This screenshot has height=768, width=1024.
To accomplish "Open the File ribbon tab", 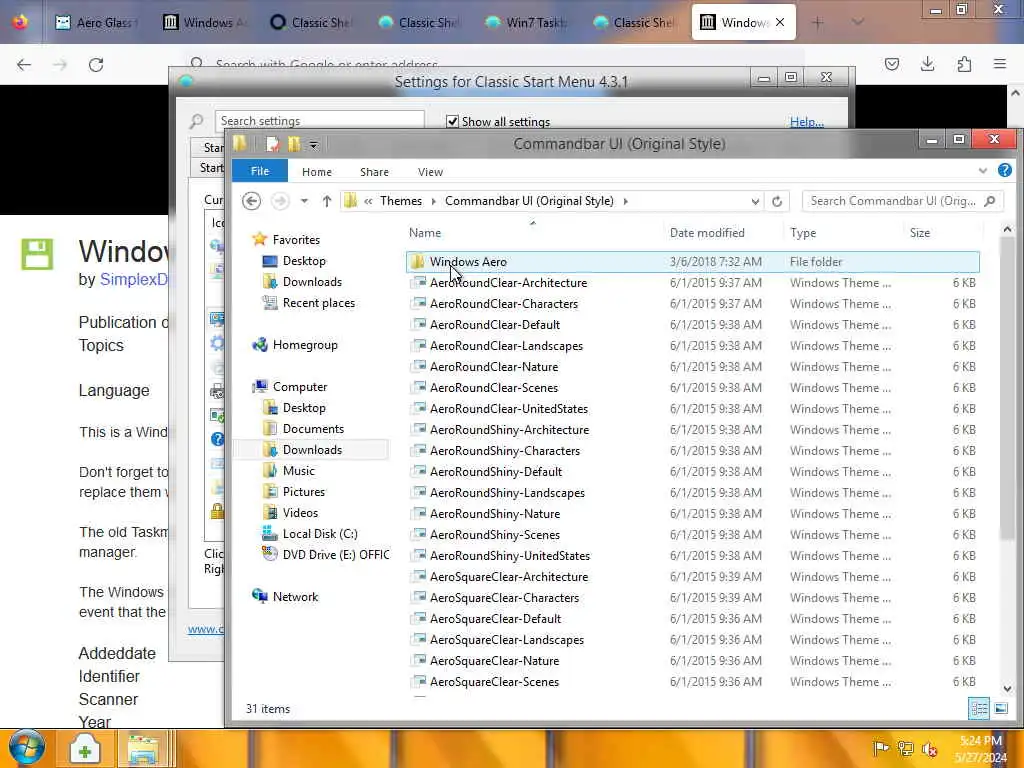I will [x=260, y=171].
